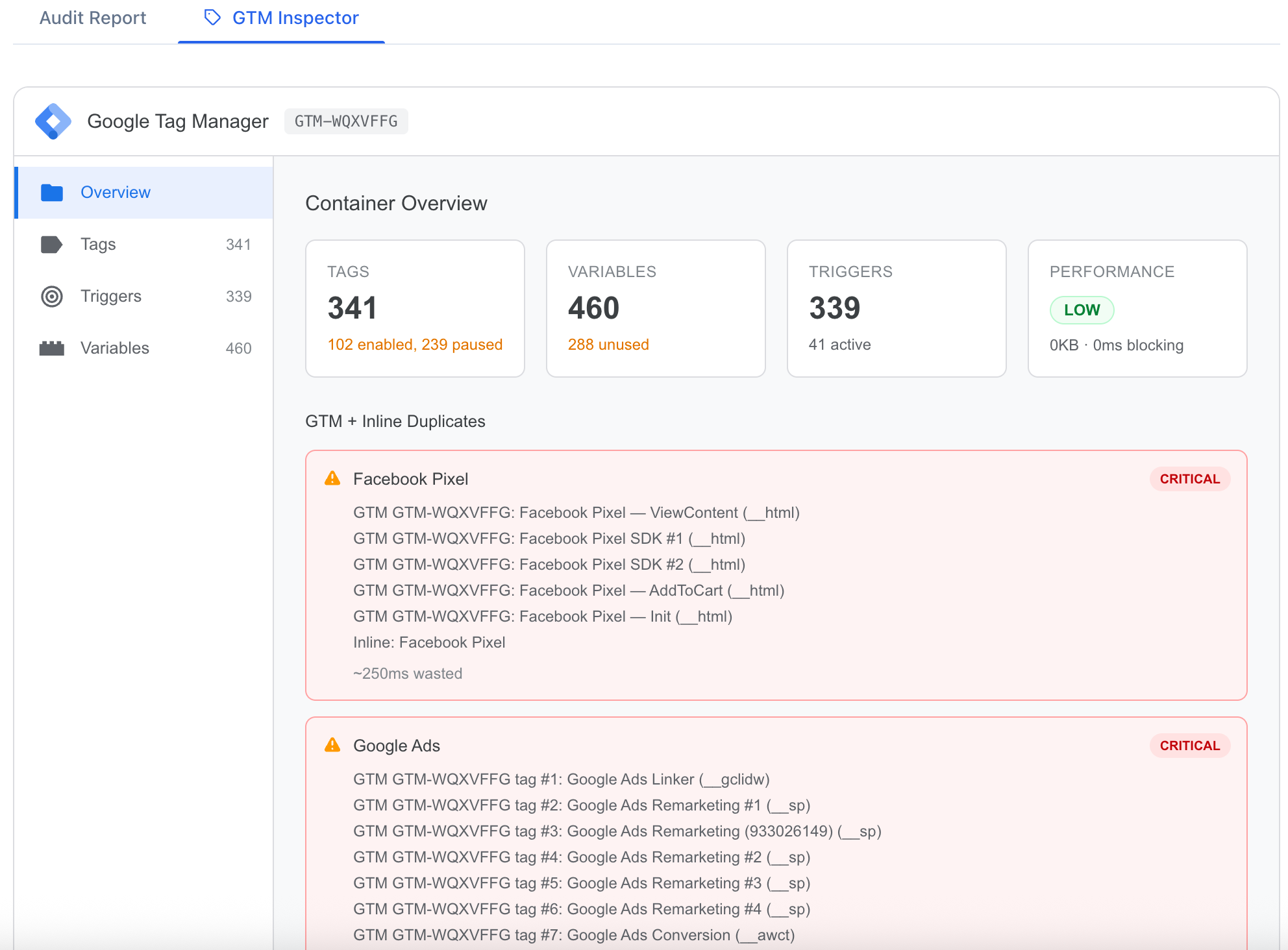This screenshot has height=950, width=1288.
Task: Click the Facebook Pixel CRITICAL badge
Action: pos(1190,480)
